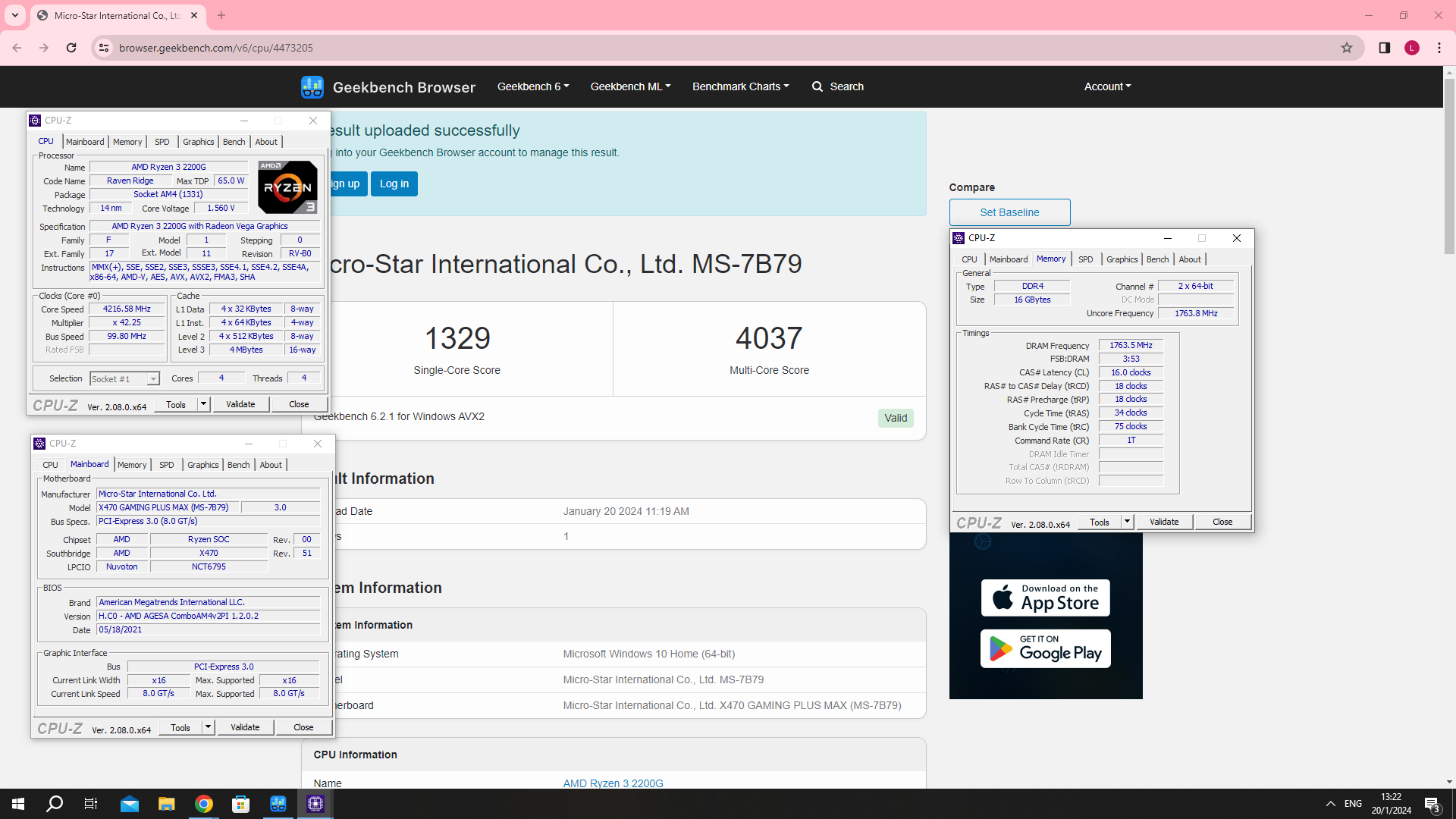This screenshot has width=1456, height=819.
Task: Bookmark this page with the star icon
Action: [1347, 48]
